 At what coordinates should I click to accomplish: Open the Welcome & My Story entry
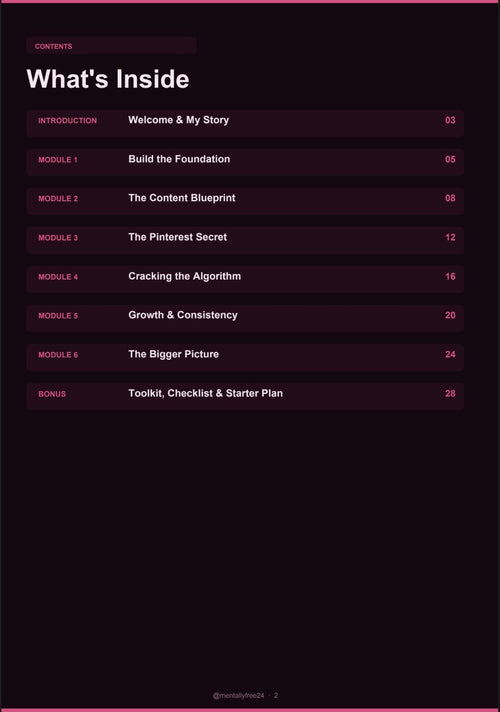(x=178, y=120)
